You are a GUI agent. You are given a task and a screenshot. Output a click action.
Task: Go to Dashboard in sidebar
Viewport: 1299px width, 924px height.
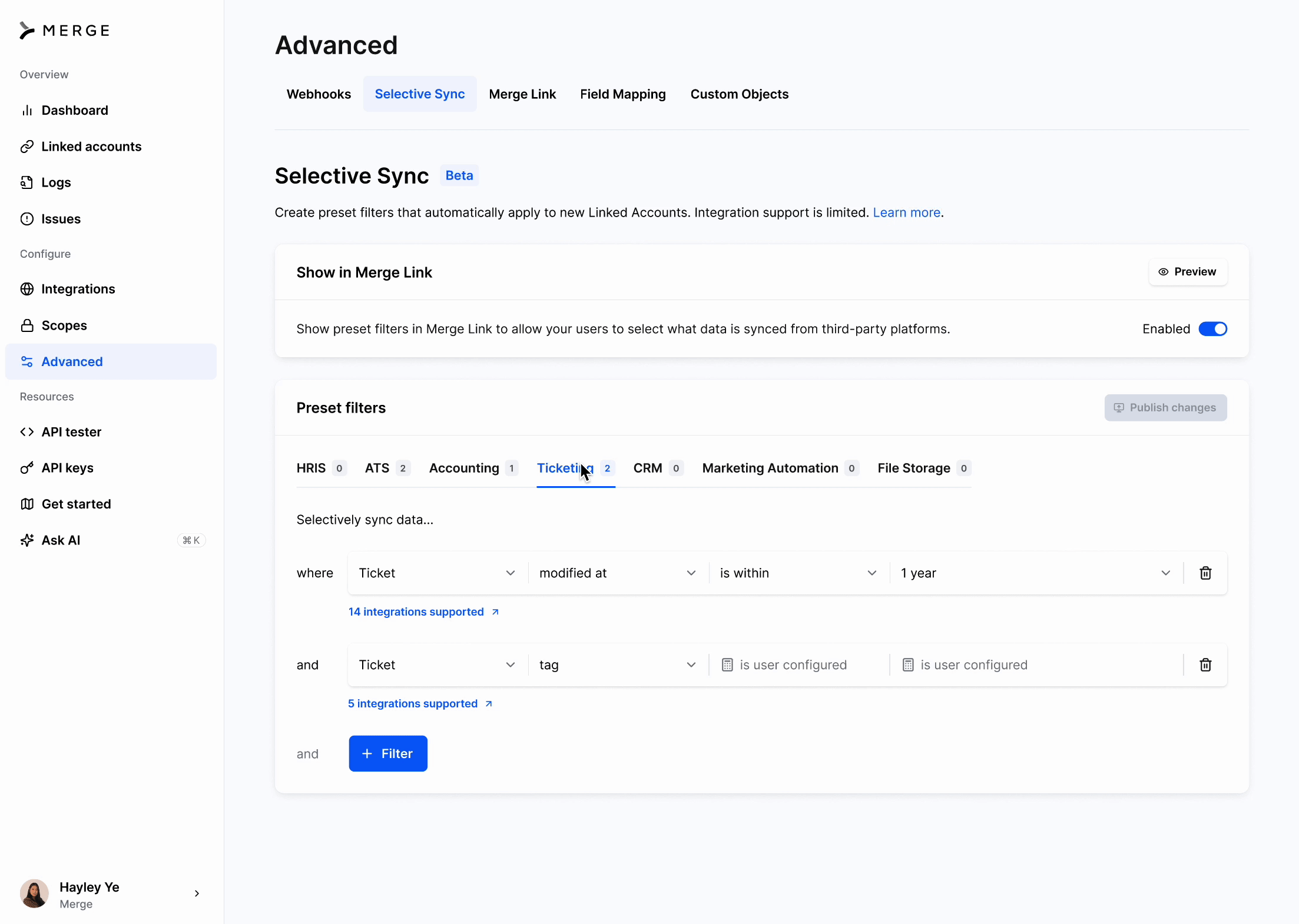111,111
